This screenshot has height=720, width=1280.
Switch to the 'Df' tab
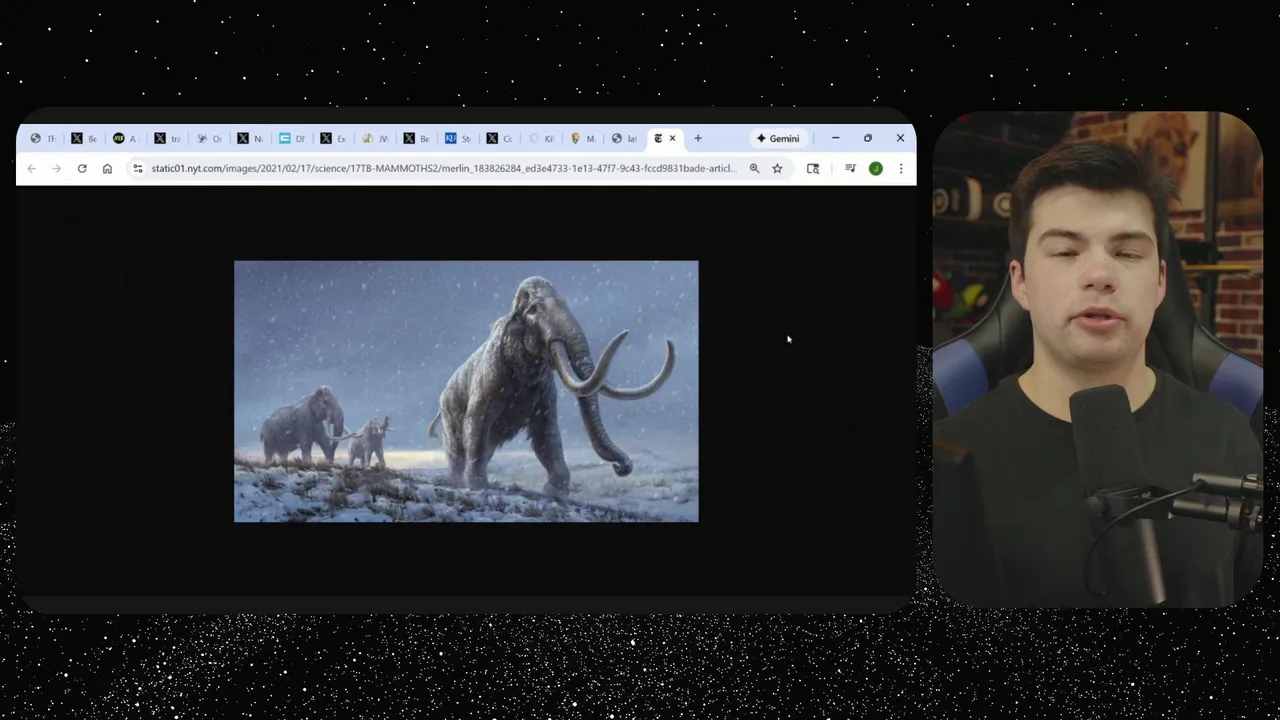291,139
